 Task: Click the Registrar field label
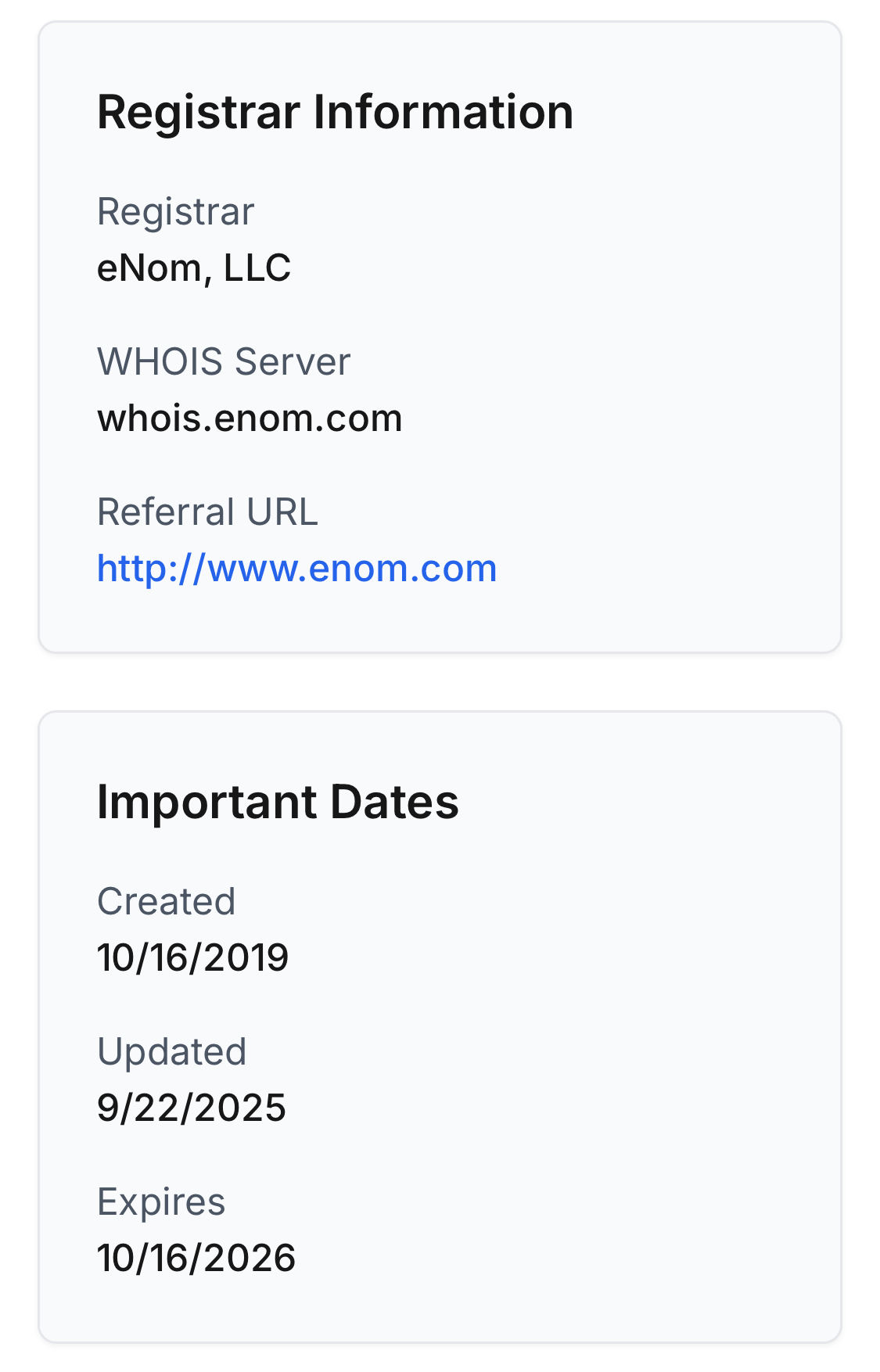(x=175, y=212)
